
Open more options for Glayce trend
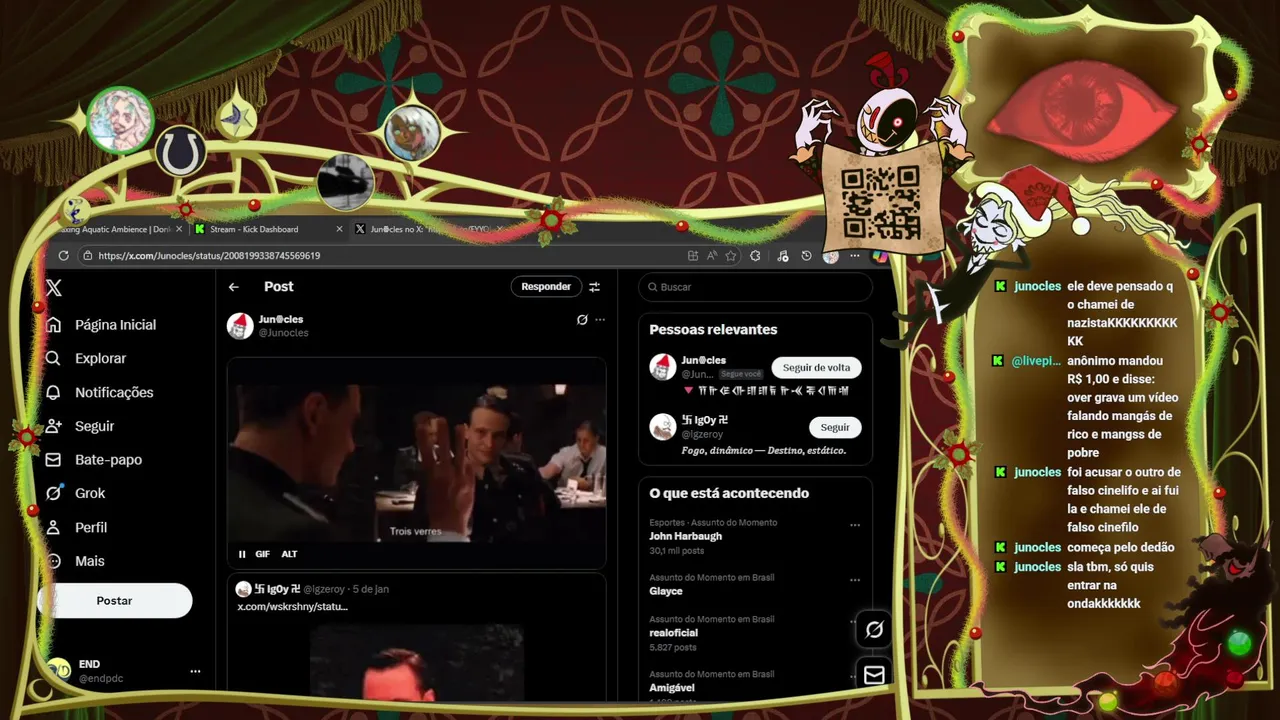click(x=855, y=580)
